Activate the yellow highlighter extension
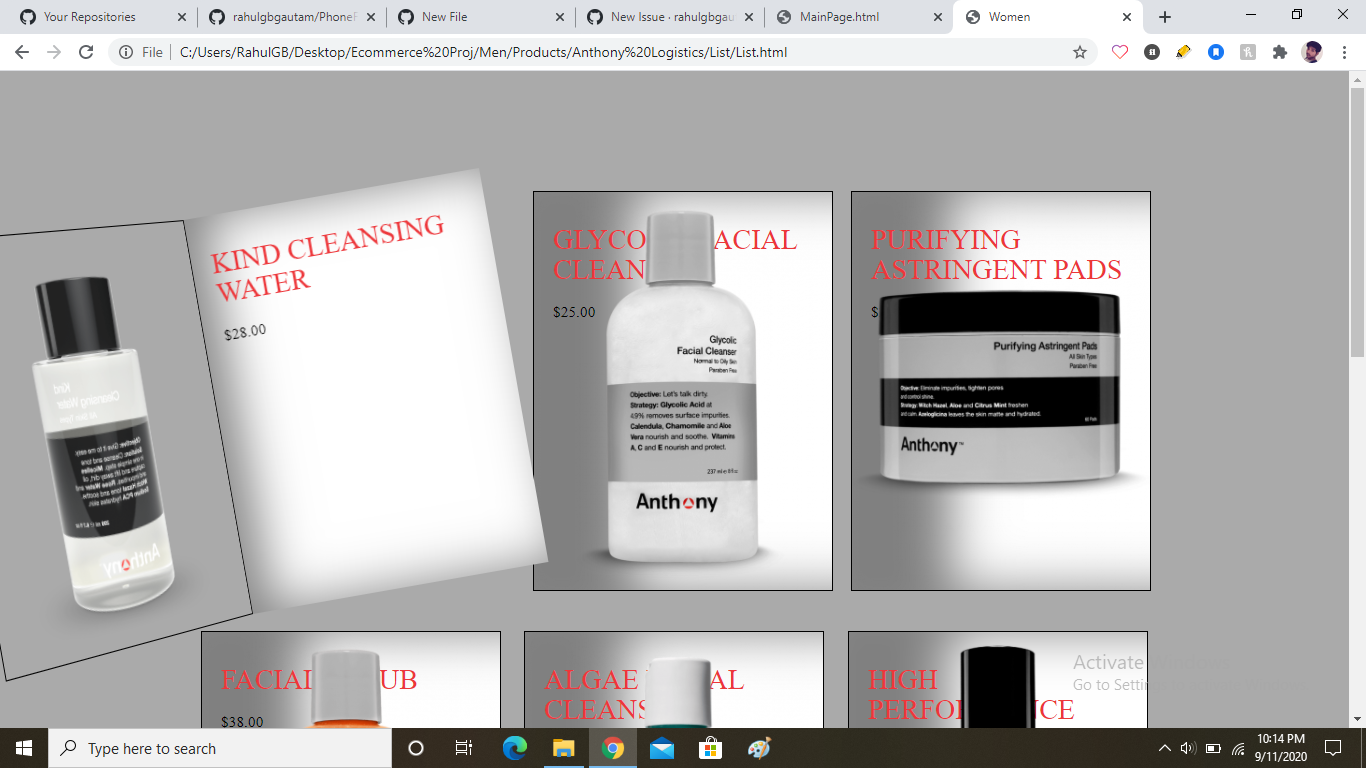Image resolution: width=1366 pixels, height=768 pixels. click(1184, 52)
